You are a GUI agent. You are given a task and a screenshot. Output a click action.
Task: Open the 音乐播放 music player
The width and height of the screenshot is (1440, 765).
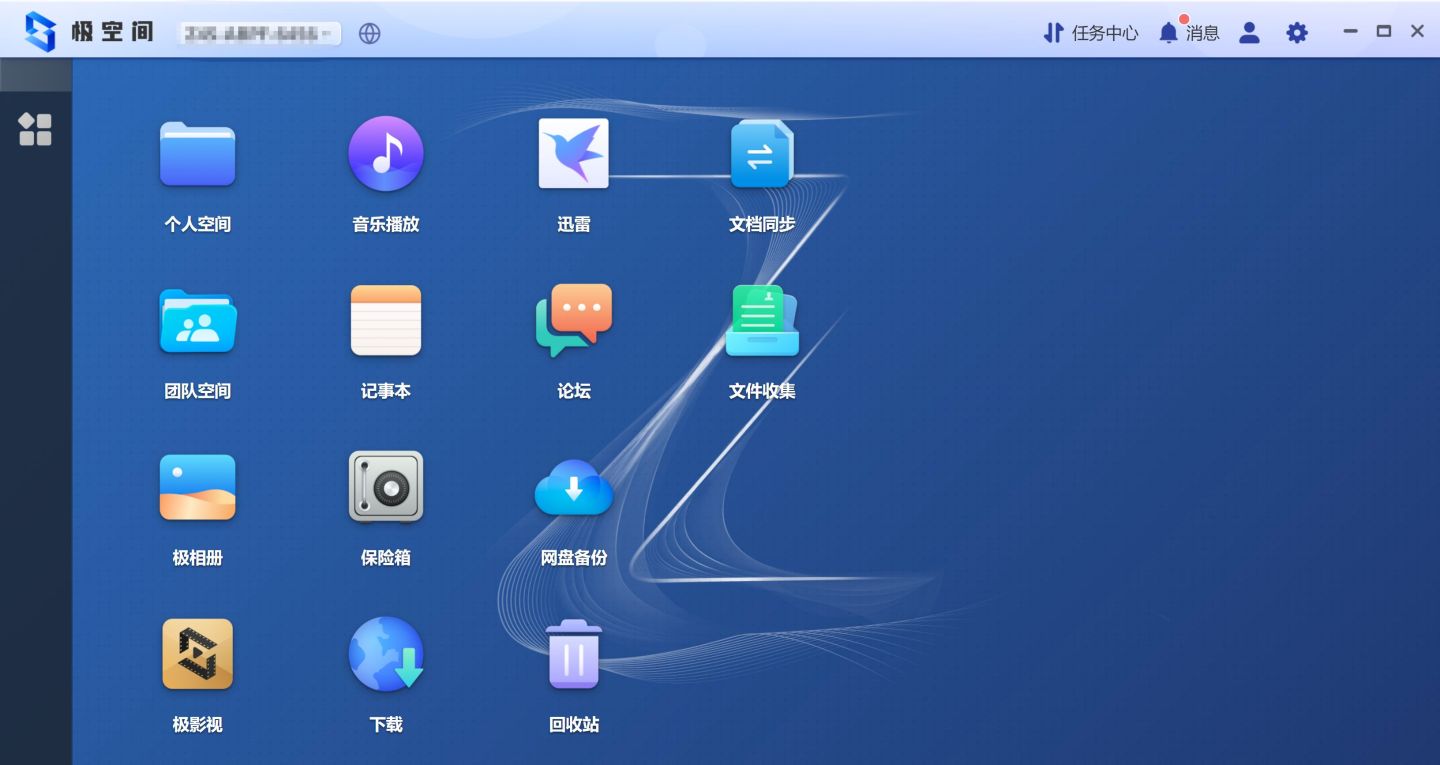pyautogui.click(x=386, y=153)
